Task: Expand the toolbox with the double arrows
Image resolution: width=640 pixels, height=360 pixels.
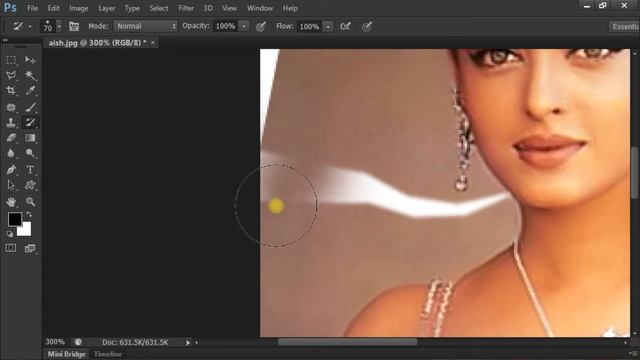Action: (x=5, y=40)
